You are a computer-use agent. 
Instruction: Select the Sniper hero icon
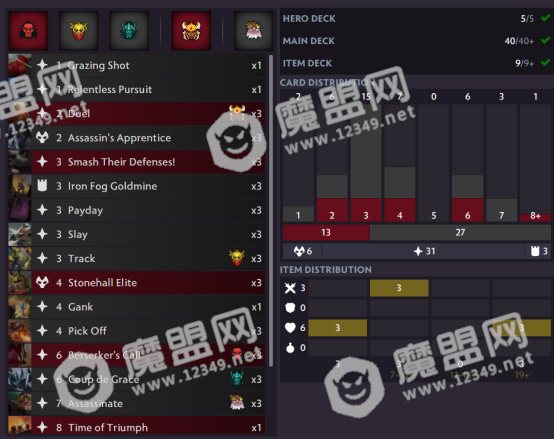[253, 30]
